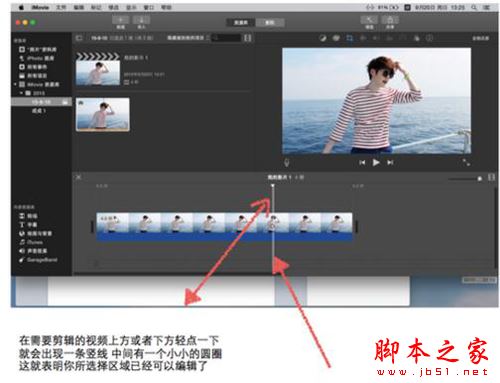Open the Volume adjustment icon
The width and height of the screenshot is (500, 383).
pos(376,38)
